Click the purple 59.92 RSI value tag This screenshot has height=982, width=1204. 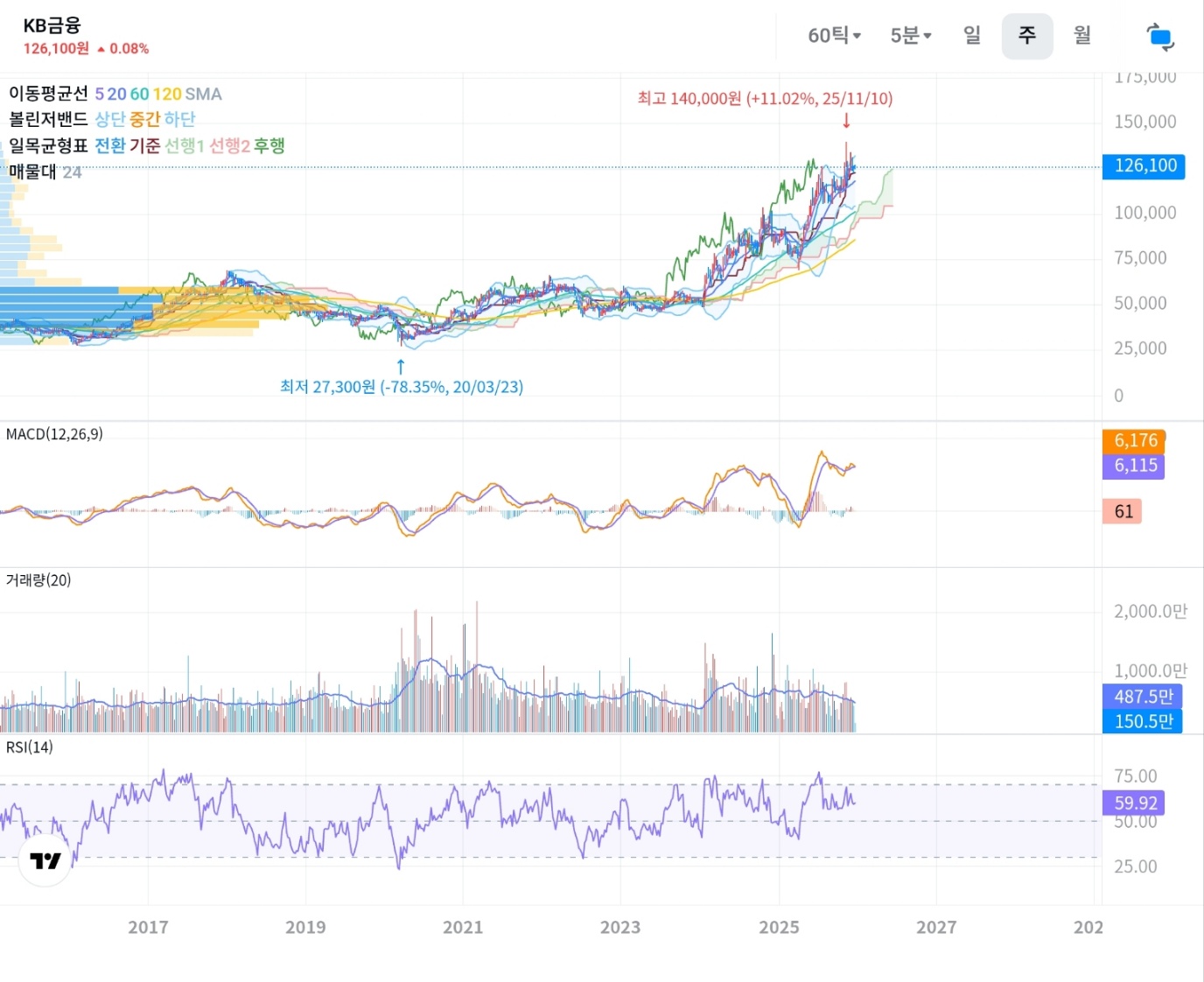pos(1135,803)
